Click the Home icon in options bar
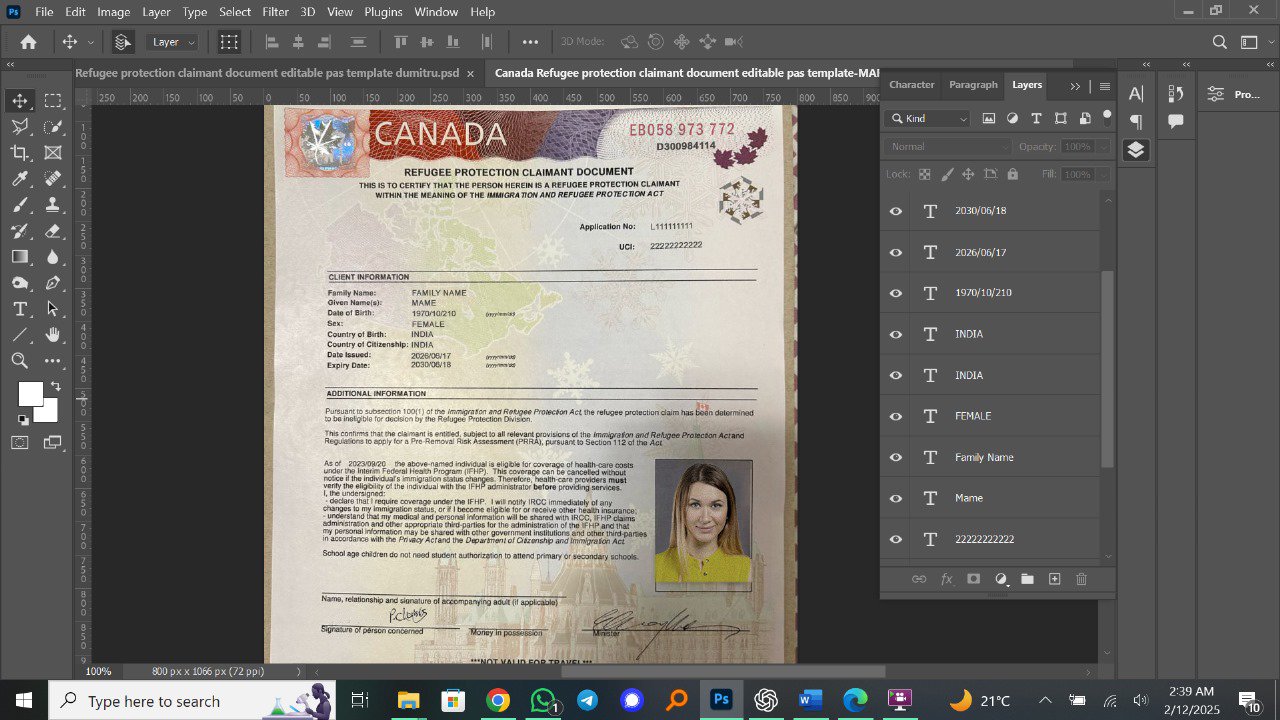1280x720 pixels. (x=29, y=42)
